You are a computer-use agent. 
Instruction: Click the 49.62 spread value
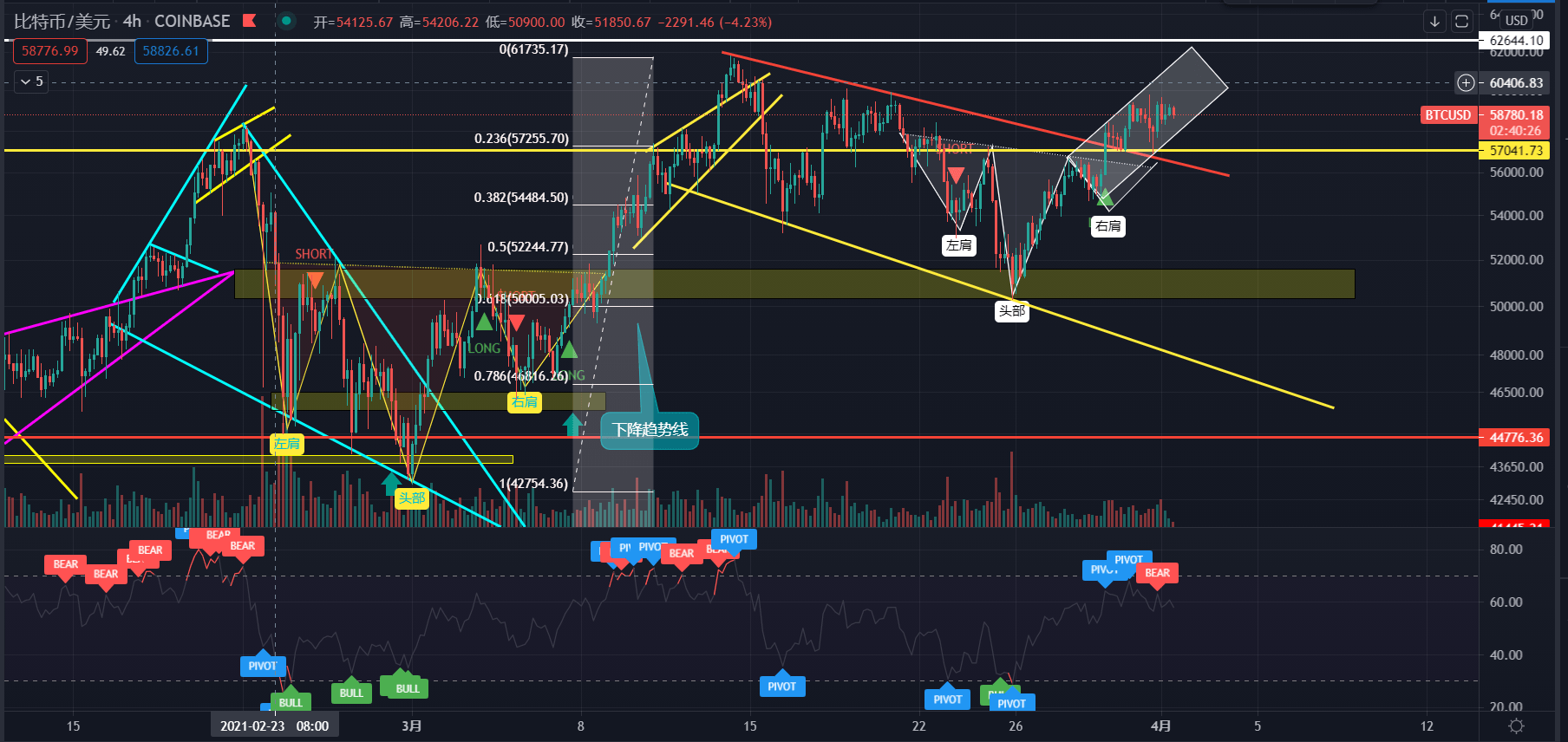111,51
